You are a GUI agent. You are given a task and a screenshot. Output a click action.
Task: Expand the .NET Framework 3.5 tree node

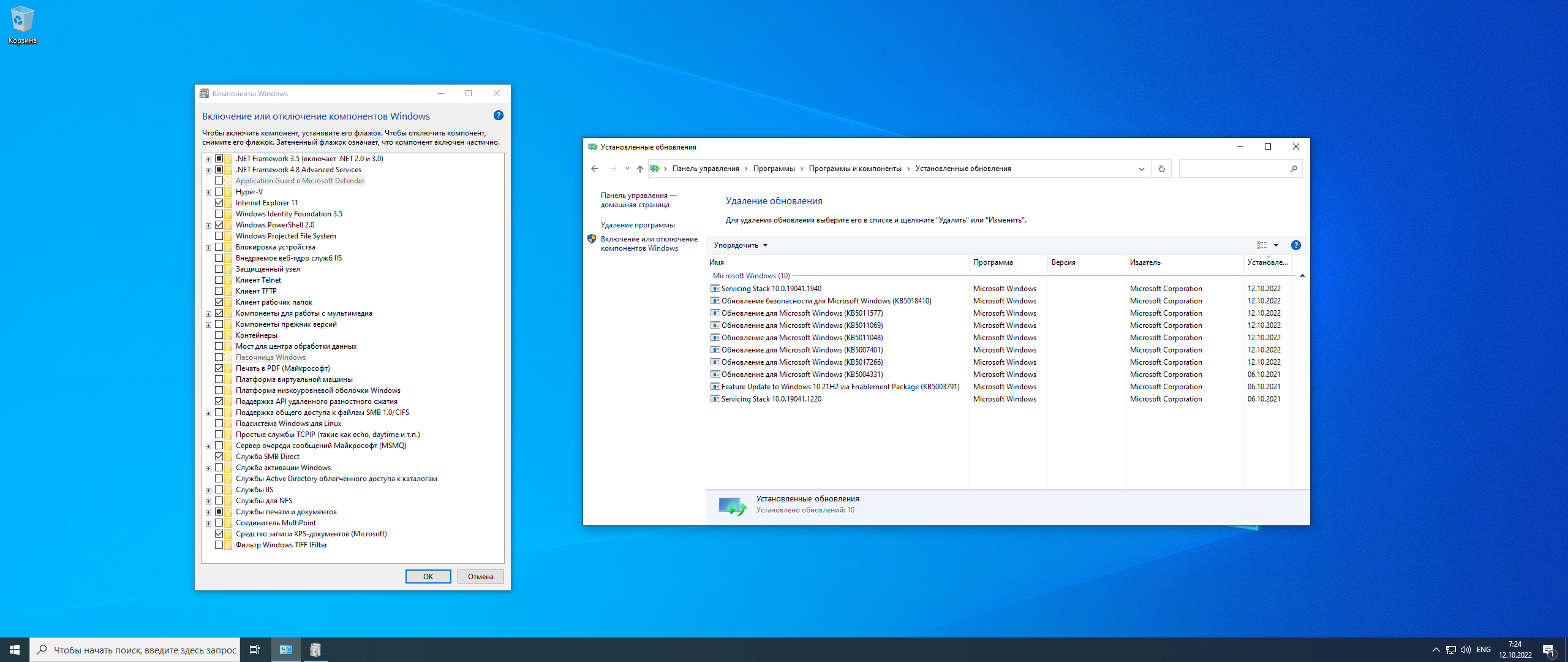[208, 159]
